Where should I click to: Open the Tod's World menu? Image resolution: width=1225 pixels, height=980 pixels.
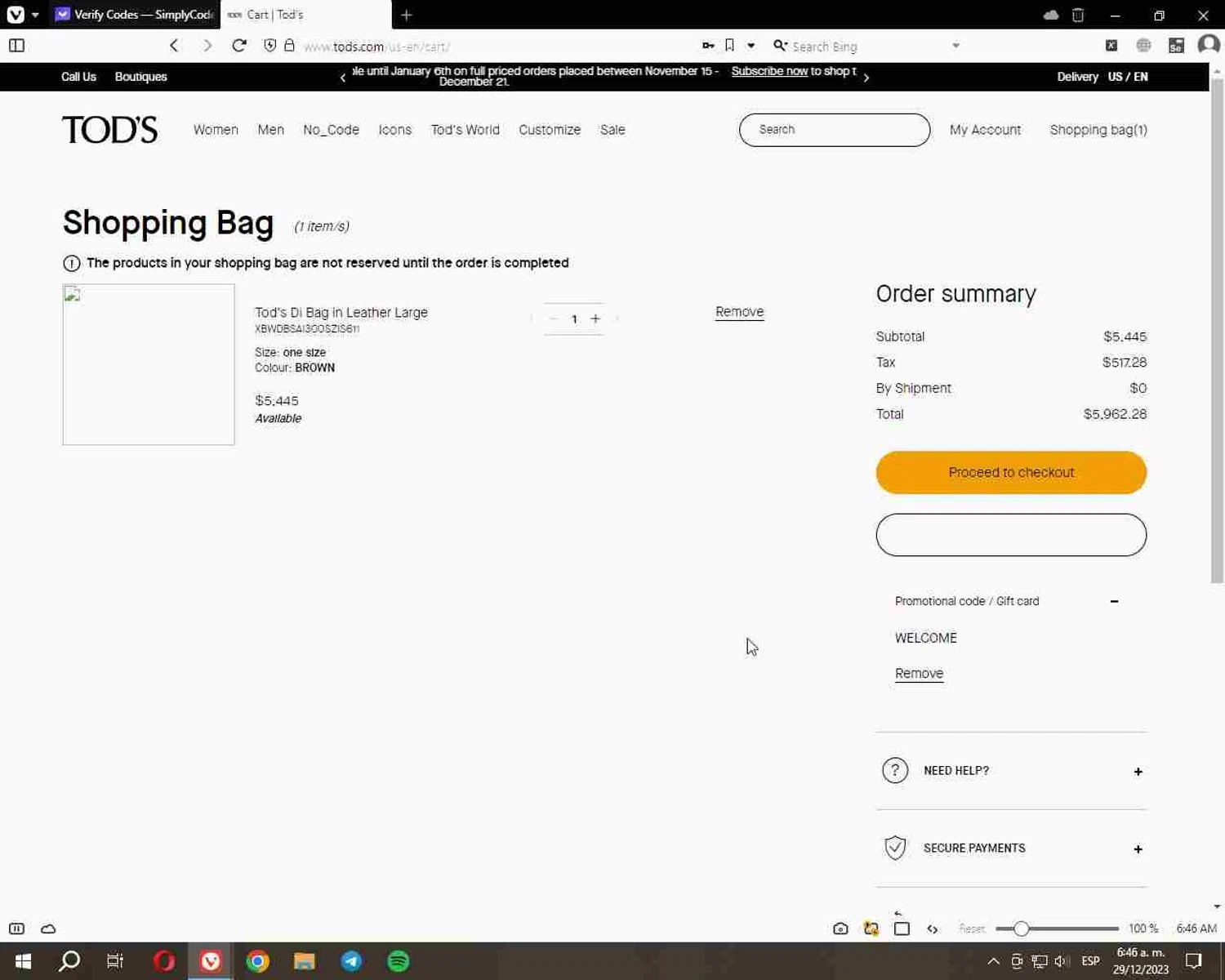(465, 130)
